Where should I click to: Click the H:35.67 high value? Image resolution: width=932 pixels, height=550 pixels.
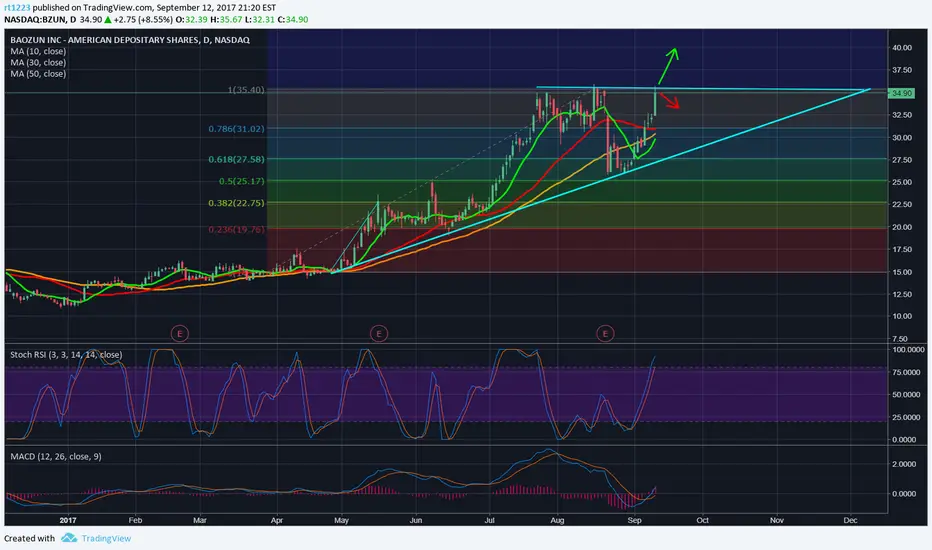tap(226, 20)
